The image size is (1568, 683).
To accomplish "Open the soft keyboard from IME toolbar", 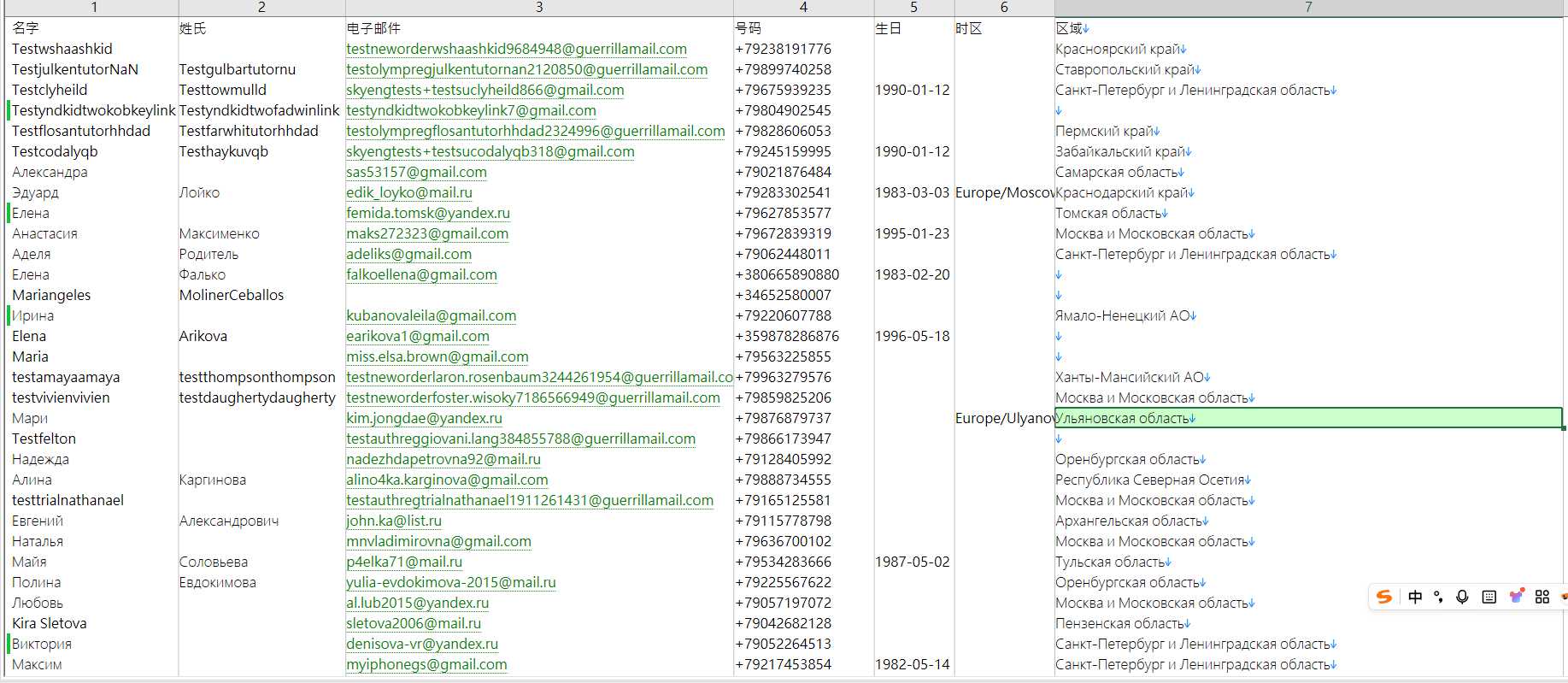I will 1489,597.
